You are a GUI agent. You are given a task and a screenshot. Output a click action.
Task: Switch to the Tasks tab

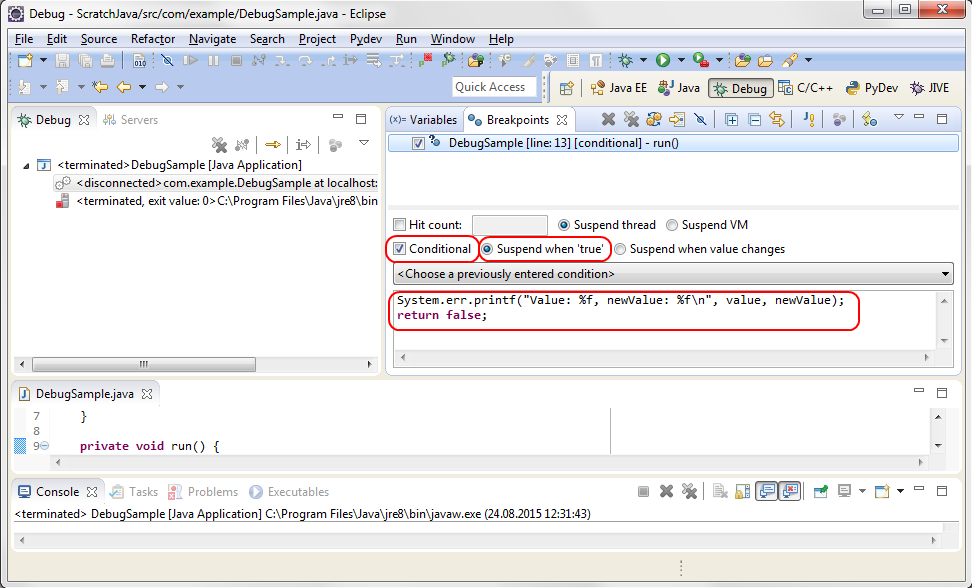pyautogui.click(x=134, y=492)
